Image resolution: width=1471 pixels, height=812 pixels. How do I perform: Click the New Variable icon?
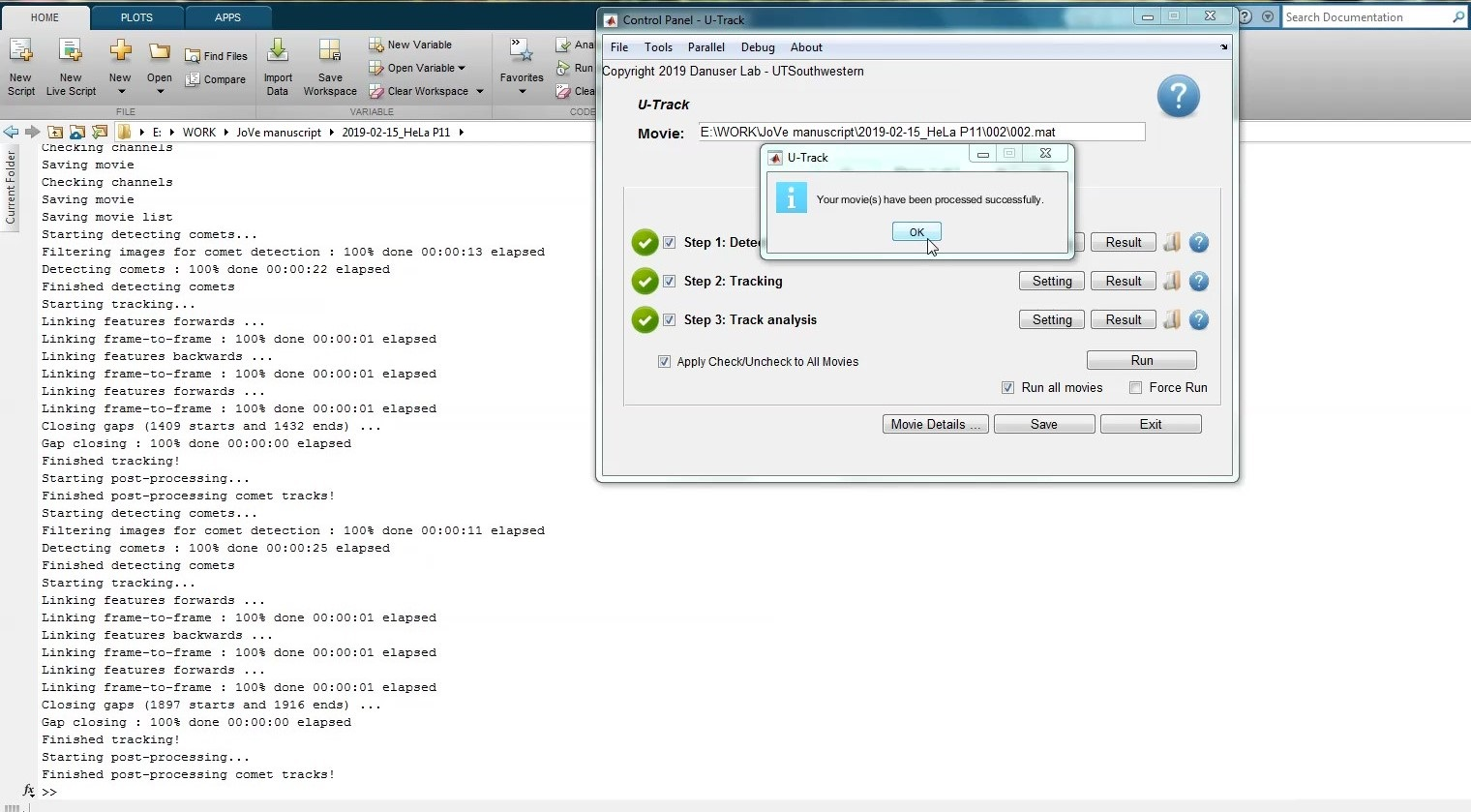click(376, 45)
